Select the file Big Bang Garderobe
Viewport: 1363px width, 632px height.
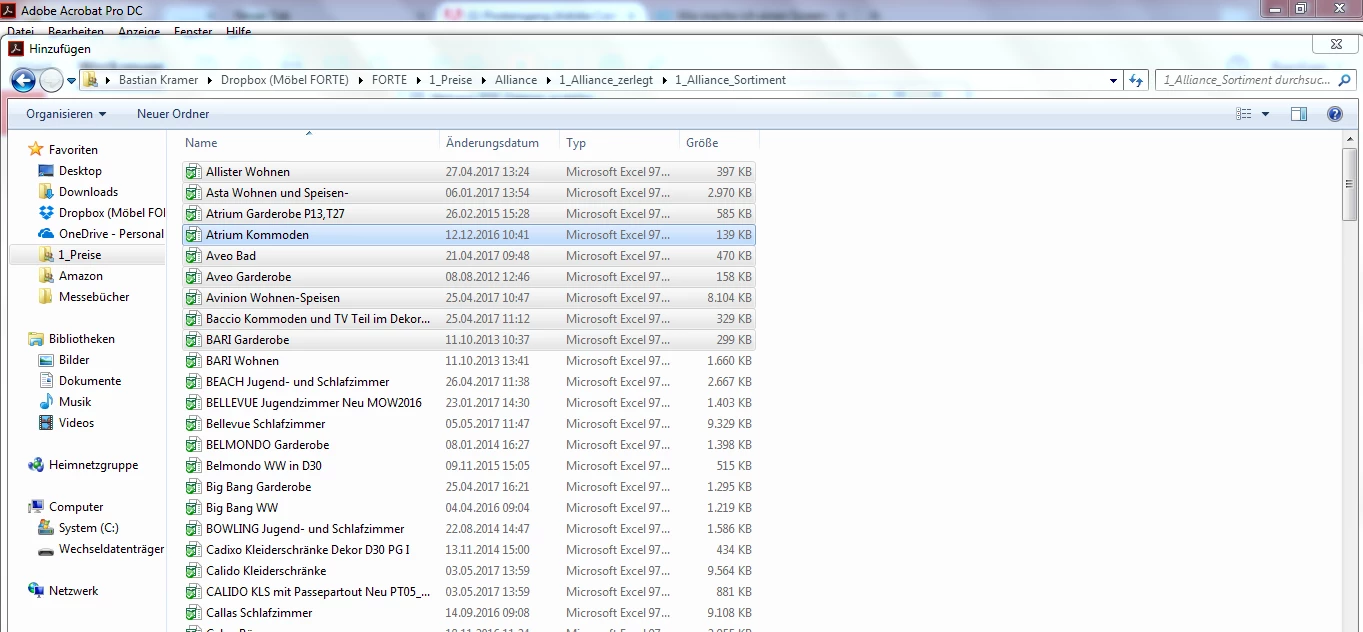469,487
